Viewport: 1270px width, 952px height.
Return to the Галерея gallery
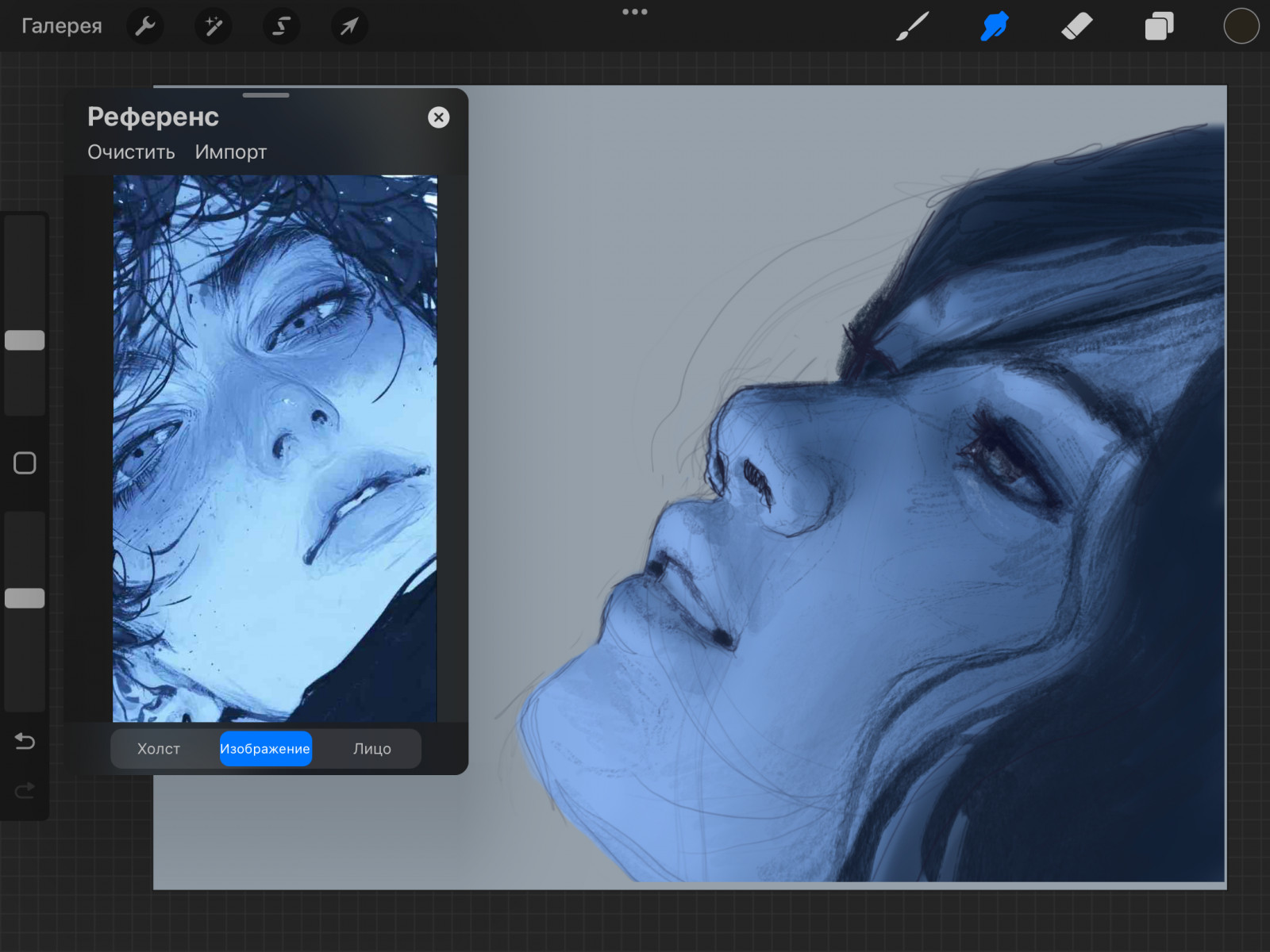click(x=62, y=26)
